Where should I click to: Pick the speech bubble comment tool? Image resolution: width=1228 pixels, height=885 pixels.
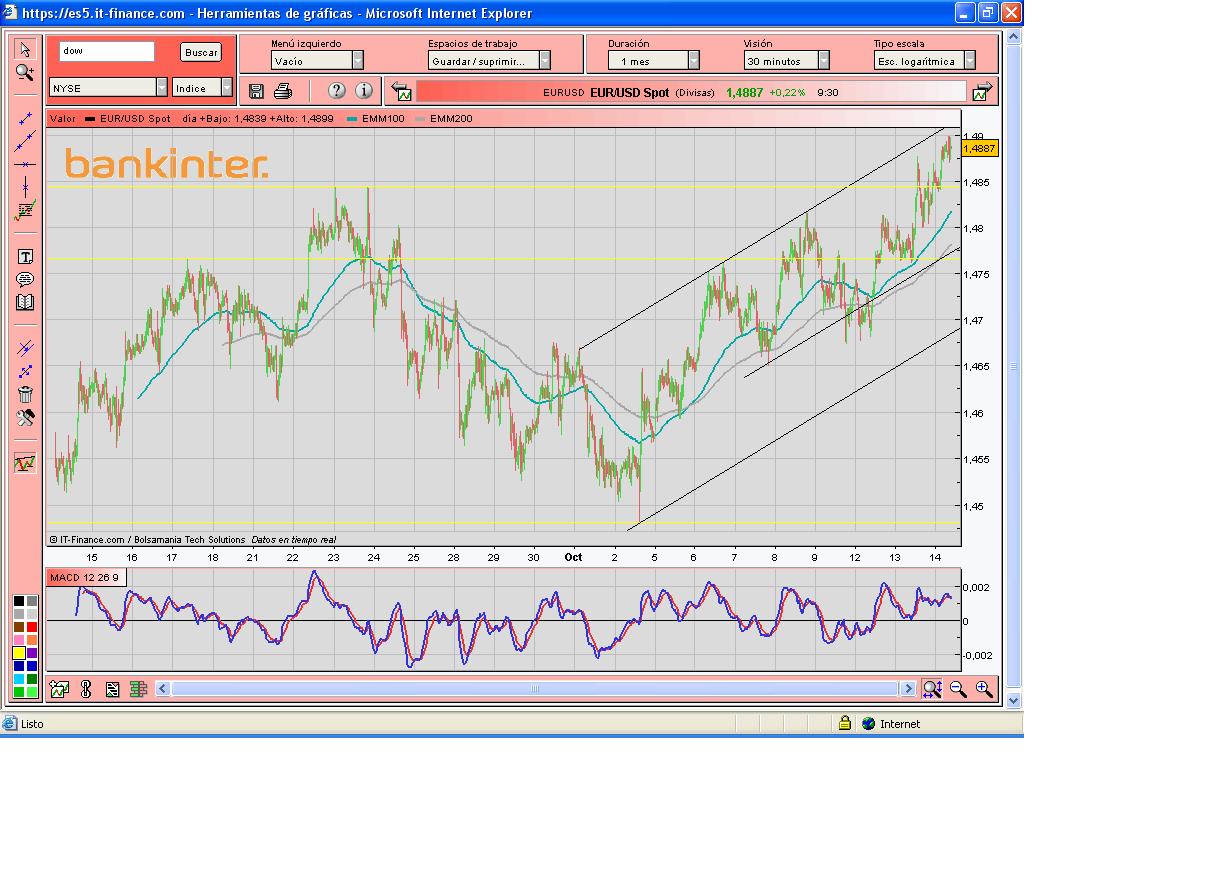(26, 279)
